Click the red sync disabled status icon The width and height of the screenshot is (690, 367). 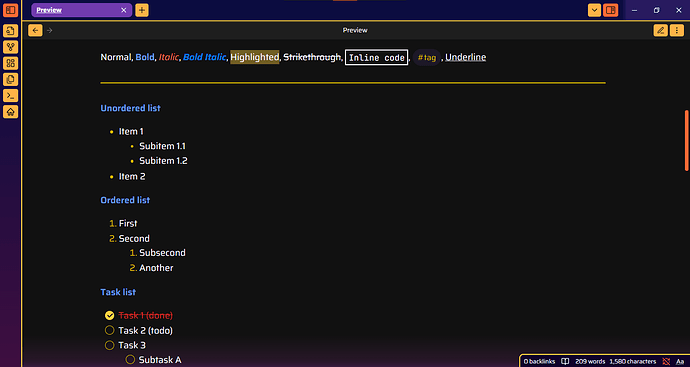[x=666, y=361]
